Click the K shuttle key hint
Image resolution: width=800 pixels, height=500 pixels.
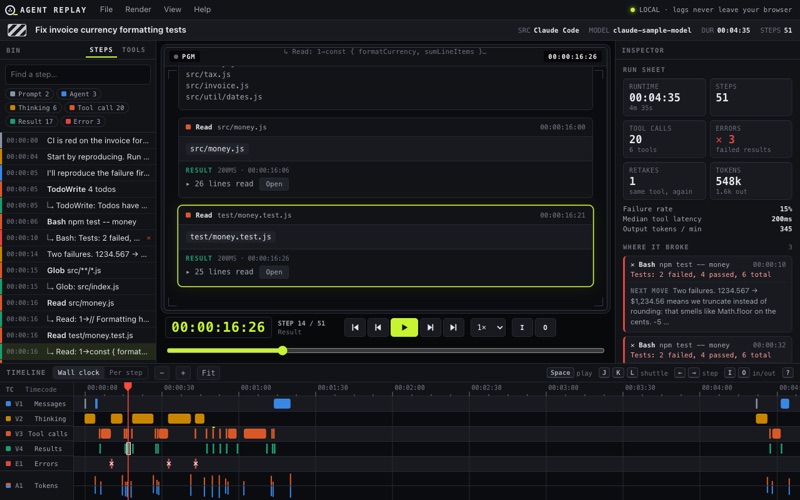click(x=618, y=373)
